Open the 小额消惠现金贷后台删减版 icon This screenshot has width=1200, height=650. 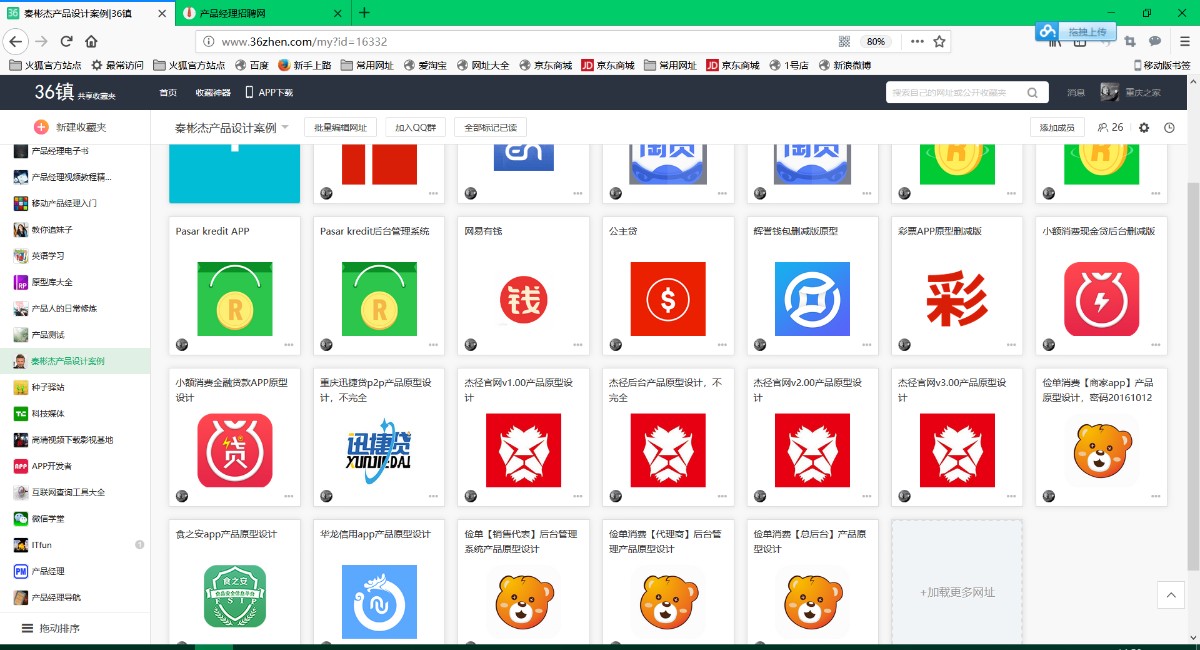tap(1101, 297)
